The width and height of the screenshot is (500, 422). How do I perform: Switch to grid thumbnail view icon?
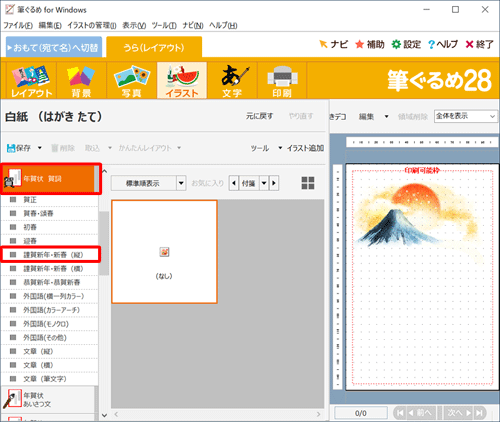[x=308, y=183]
